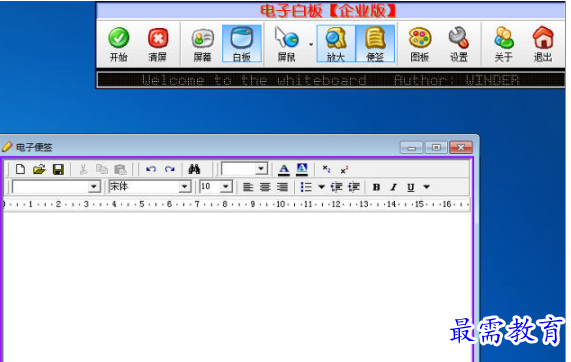Open the bullet list style dropdown
571x362 pixels.
click(x=321, y=187)
